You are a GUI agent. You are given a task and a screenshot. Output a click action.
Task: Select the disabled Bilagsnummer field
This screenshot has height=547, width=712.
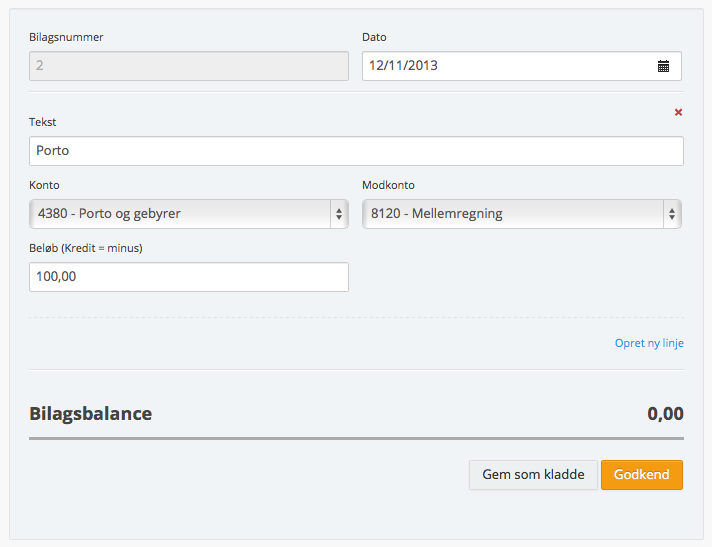tap(188, 66)
